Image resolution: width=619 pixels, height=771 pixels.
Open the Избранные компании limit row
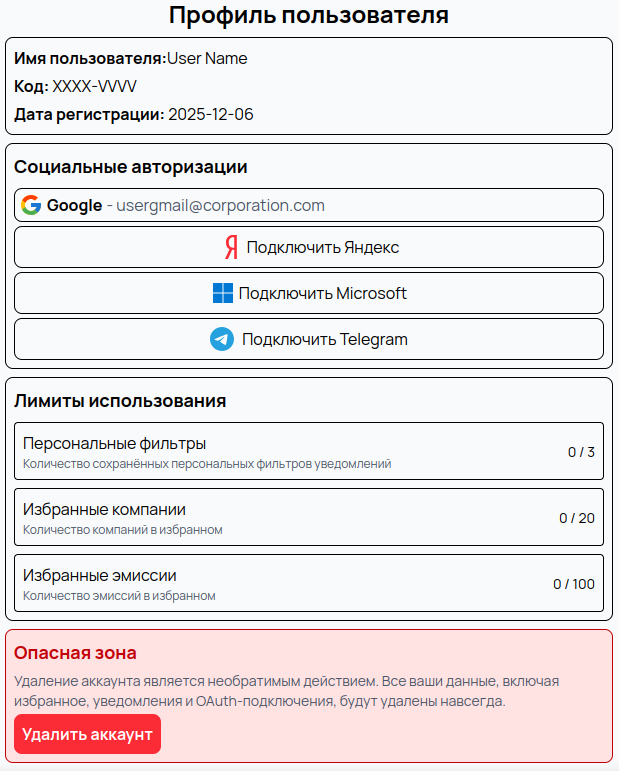(x=309, y=517)
